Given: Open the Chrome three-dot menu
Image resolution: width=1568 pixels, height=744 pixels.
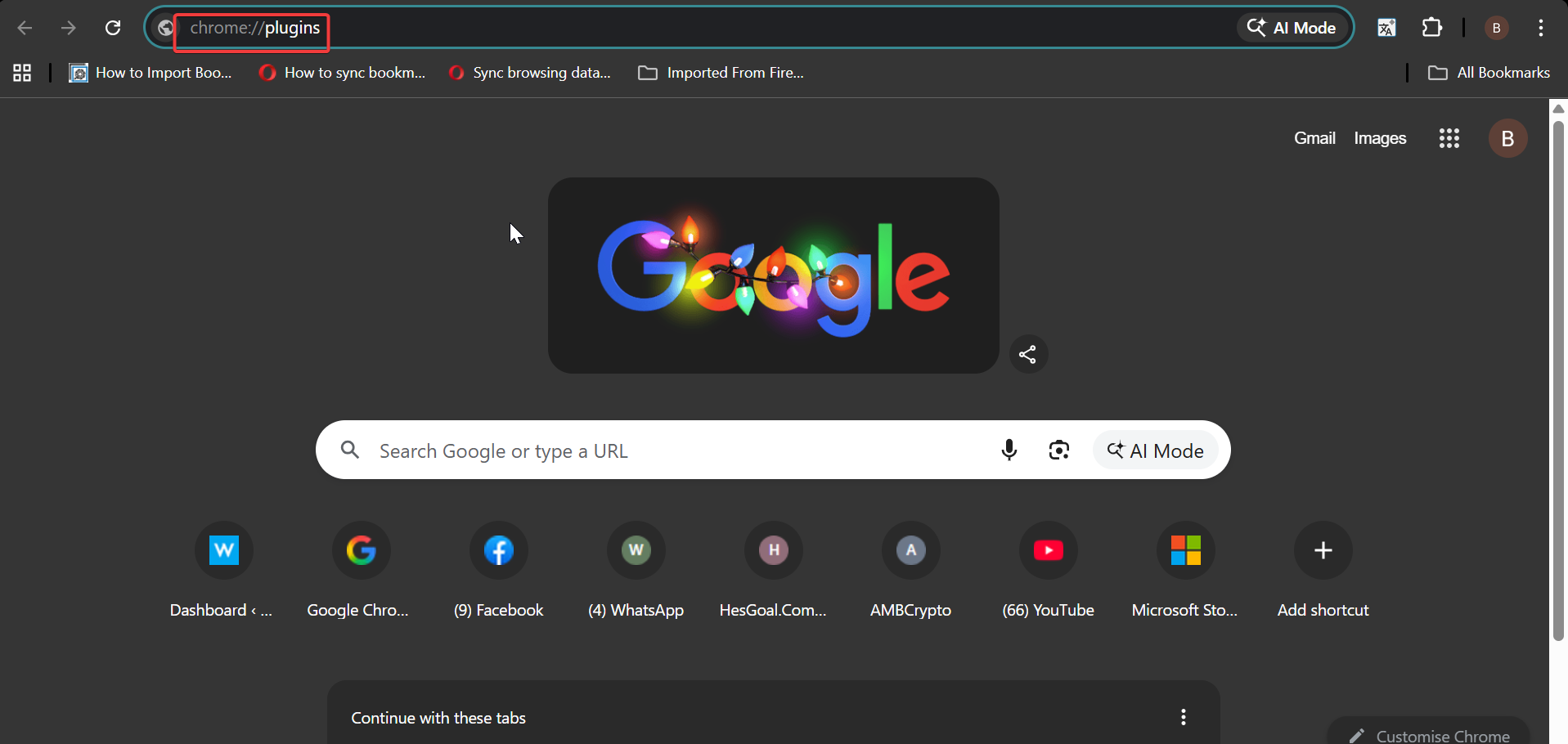Looking at the screenshot, I should [x=1541, y=28].
